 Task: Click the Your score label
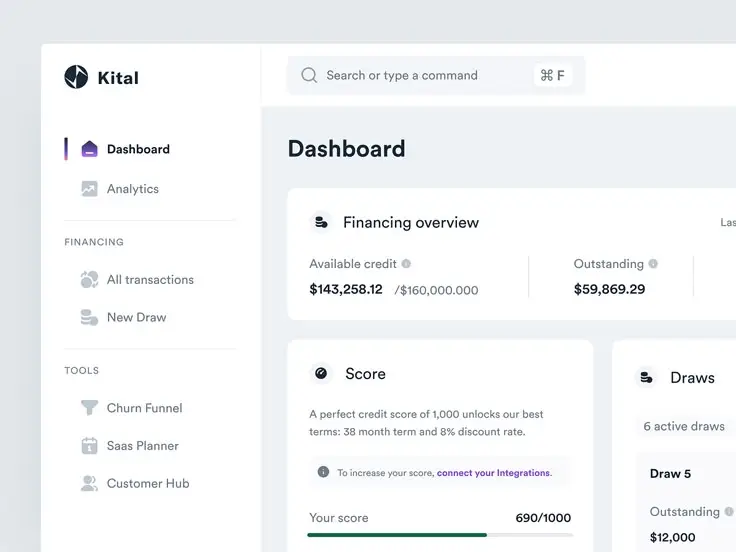pos(338,518)
